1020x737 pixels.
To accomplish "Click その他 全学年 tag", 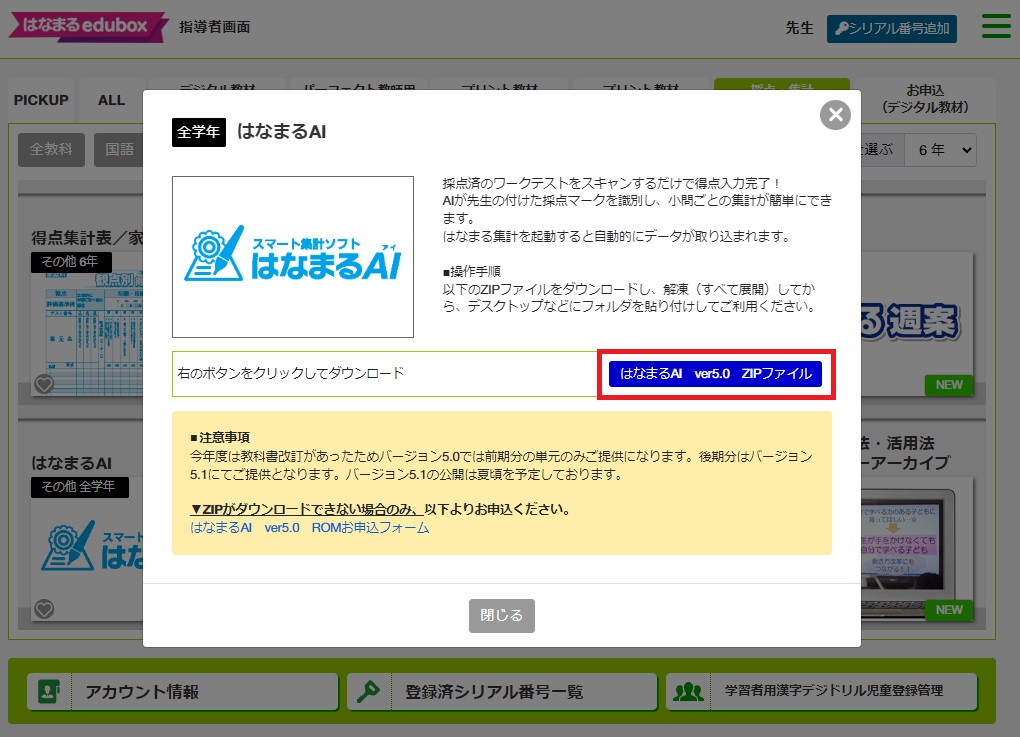I will click(x=79, y=487).
